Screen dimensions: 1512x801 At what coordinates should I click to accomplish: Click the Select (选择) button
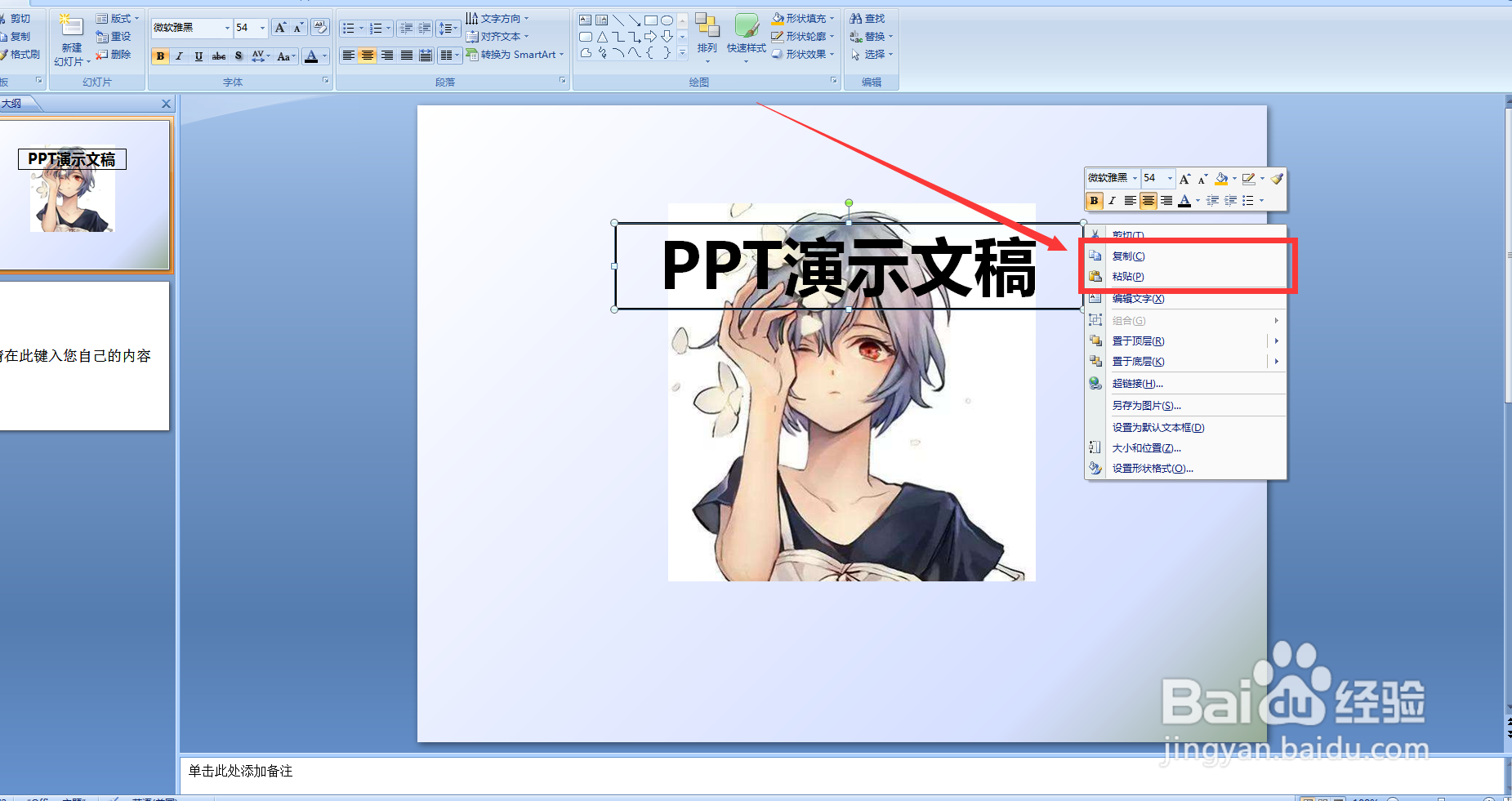[871, 54]
